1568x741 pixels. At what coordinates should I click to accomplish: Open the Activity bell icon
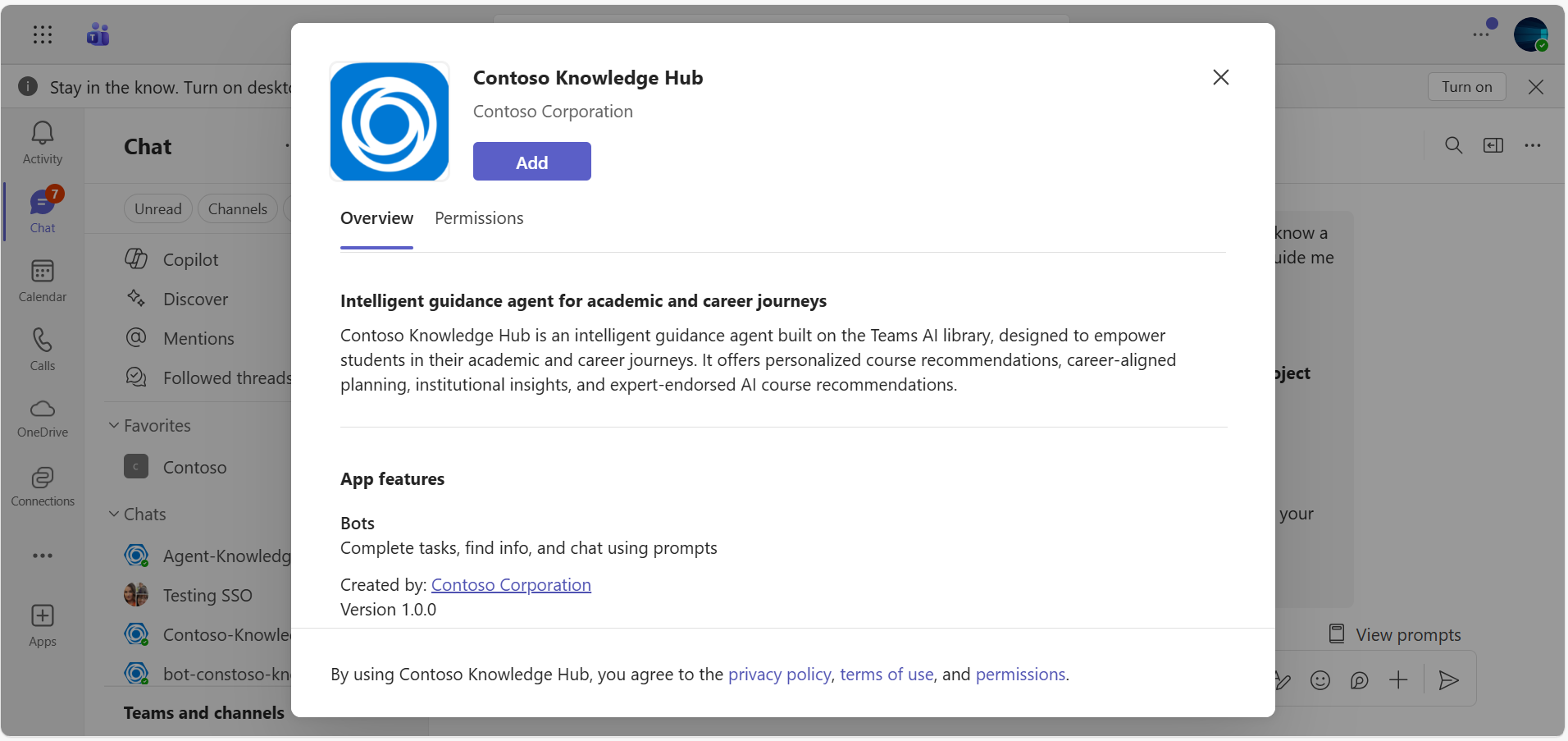tap(43, 134)
